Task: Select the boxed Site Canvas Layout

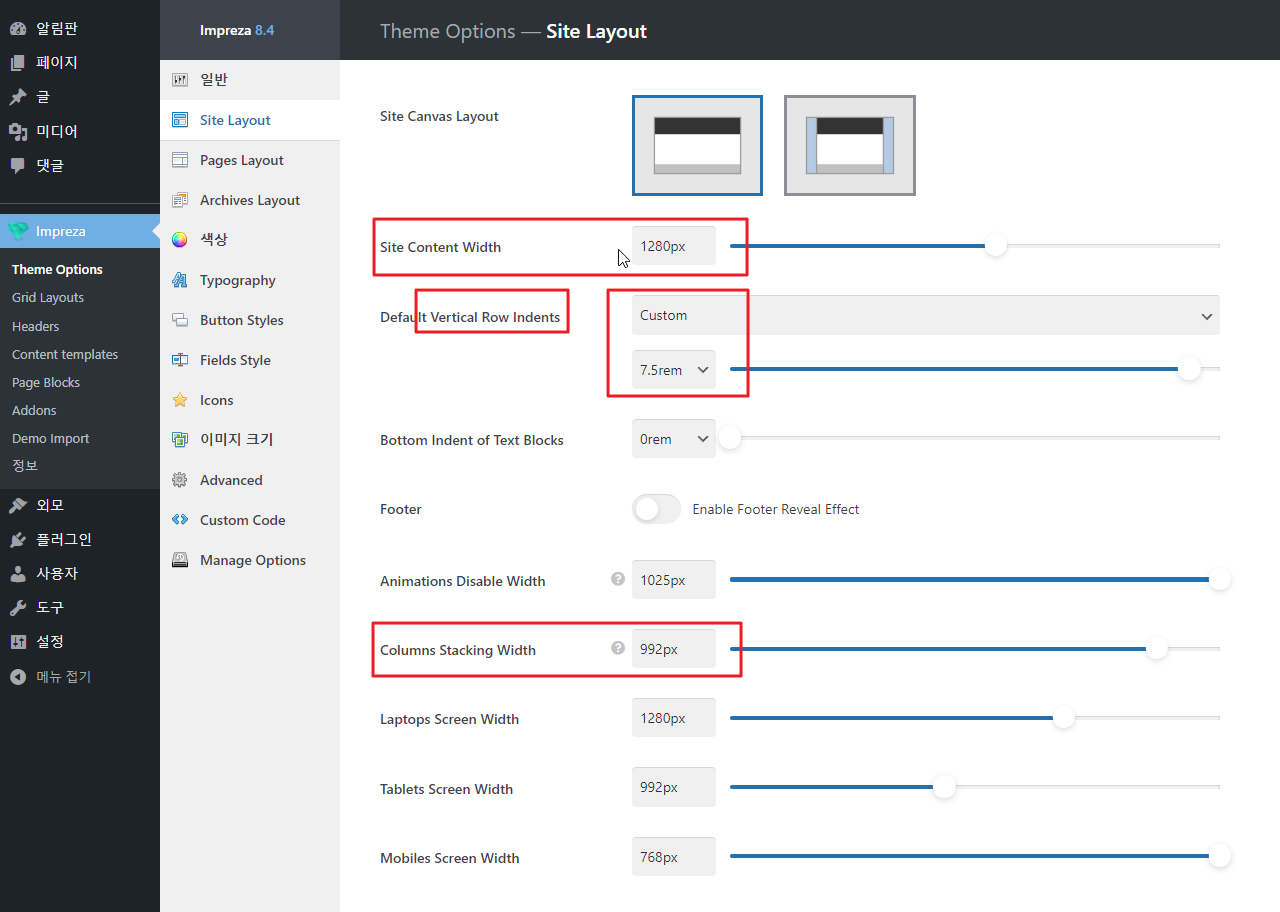Action: pos(850,145)
